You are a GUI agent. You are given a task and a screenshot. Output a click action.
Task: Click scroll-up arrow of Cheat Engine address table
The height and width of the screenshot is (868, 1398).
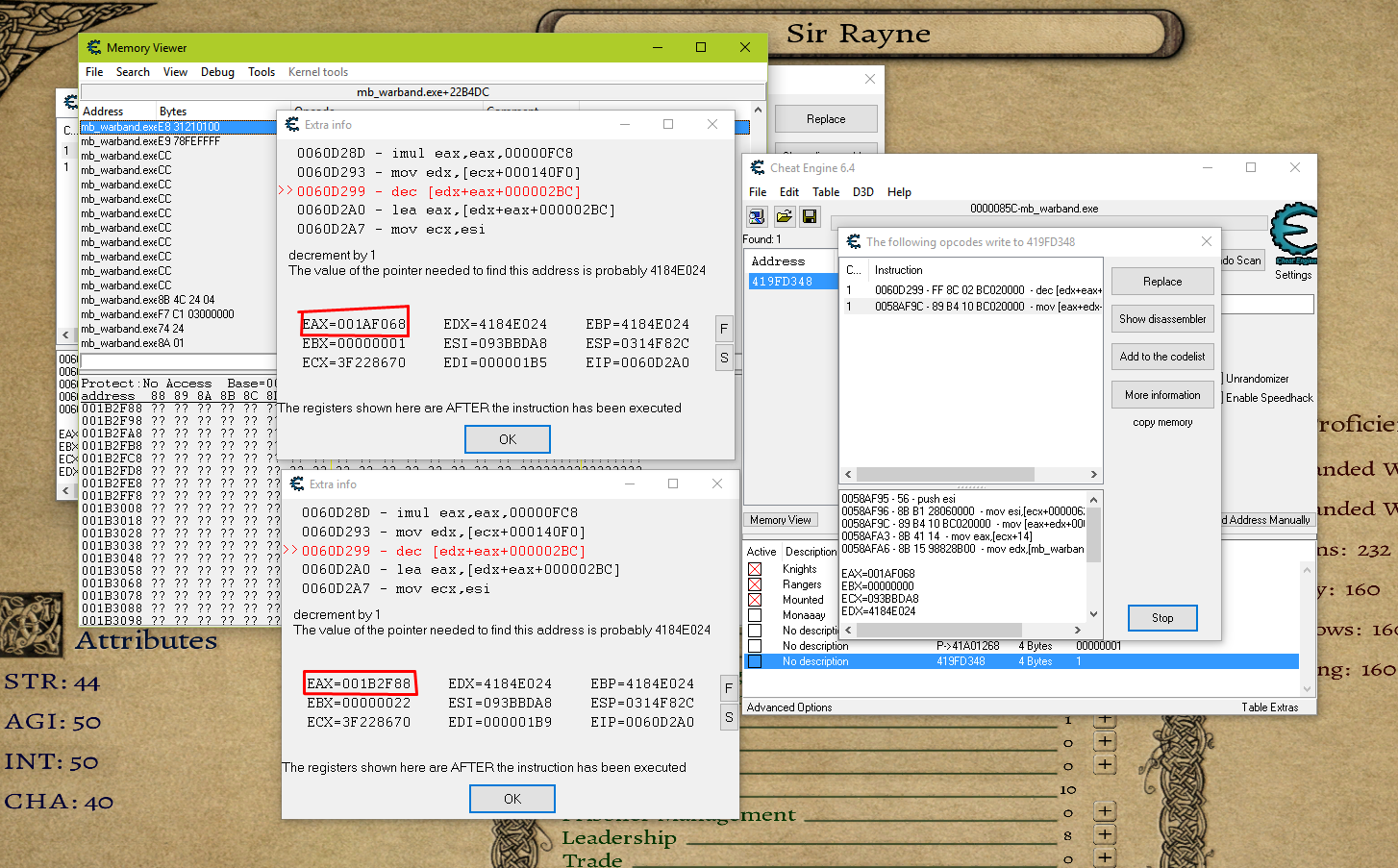pyautogui.click(x=1307, y=569)
